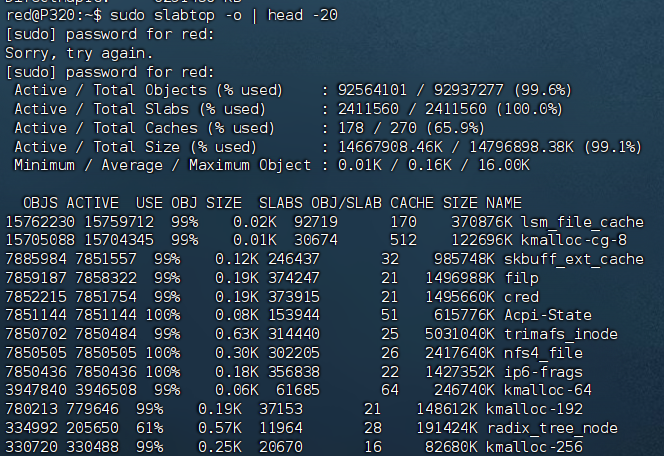Click the NAME column header
Image resolution: width=664 pixels, height=456 pixels.
pyautogui.click(x=503, y=202)
